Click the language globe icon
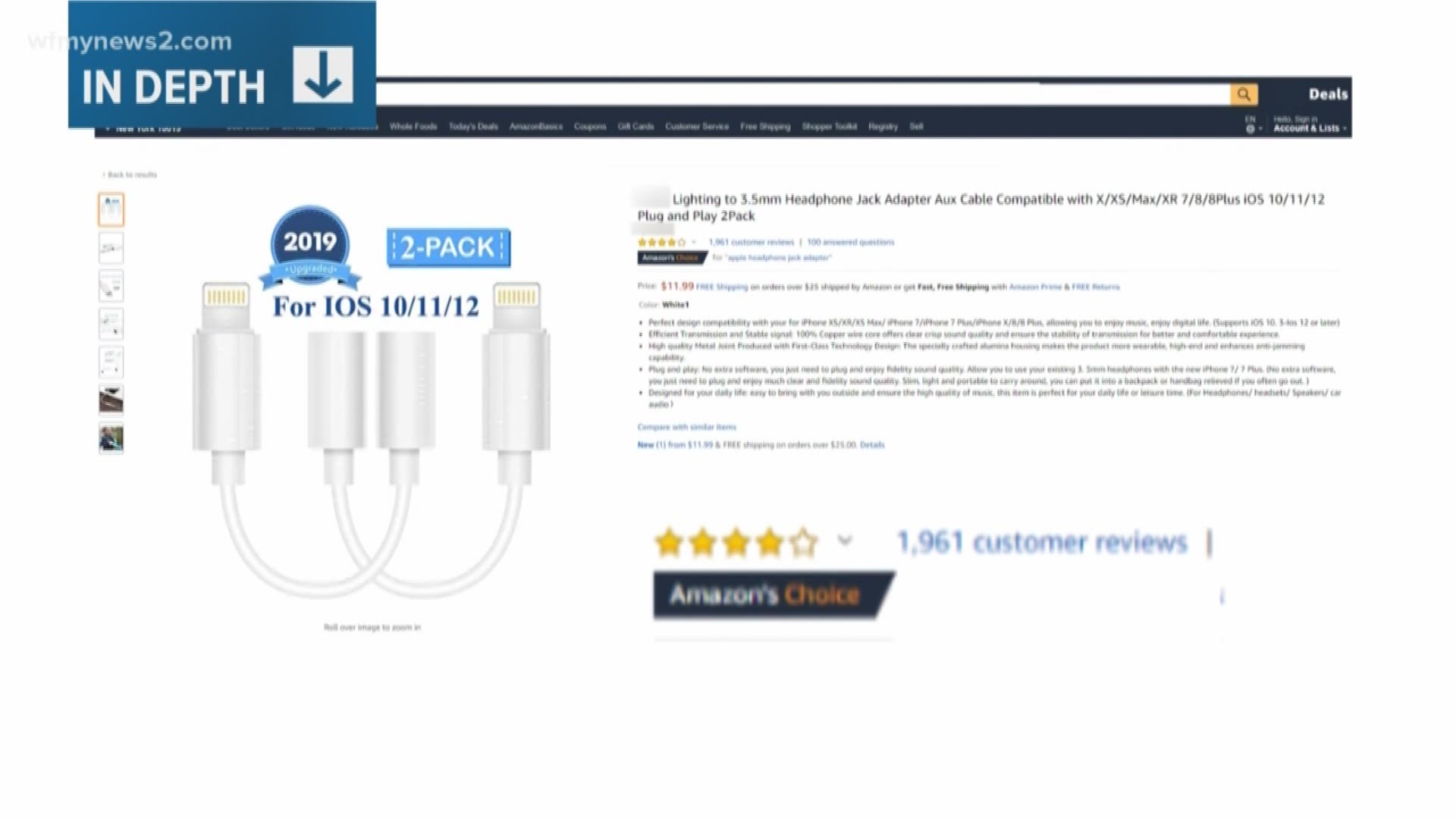The image size is (1456, 819). coord(1250,129)
